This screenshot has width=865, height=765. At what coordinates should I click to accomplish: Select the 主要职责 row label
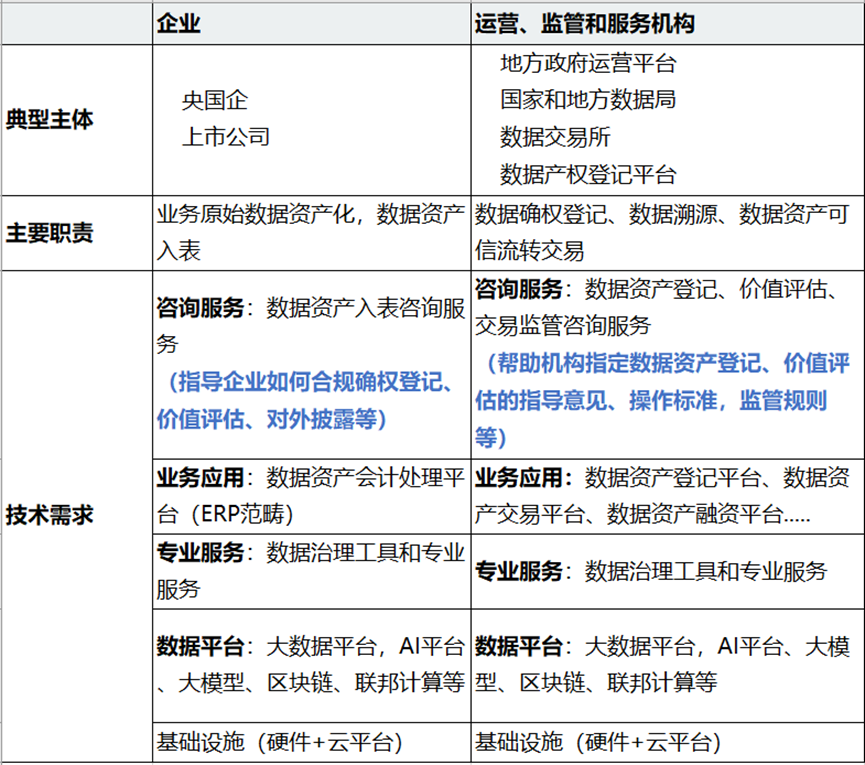(x=49, y=232)
